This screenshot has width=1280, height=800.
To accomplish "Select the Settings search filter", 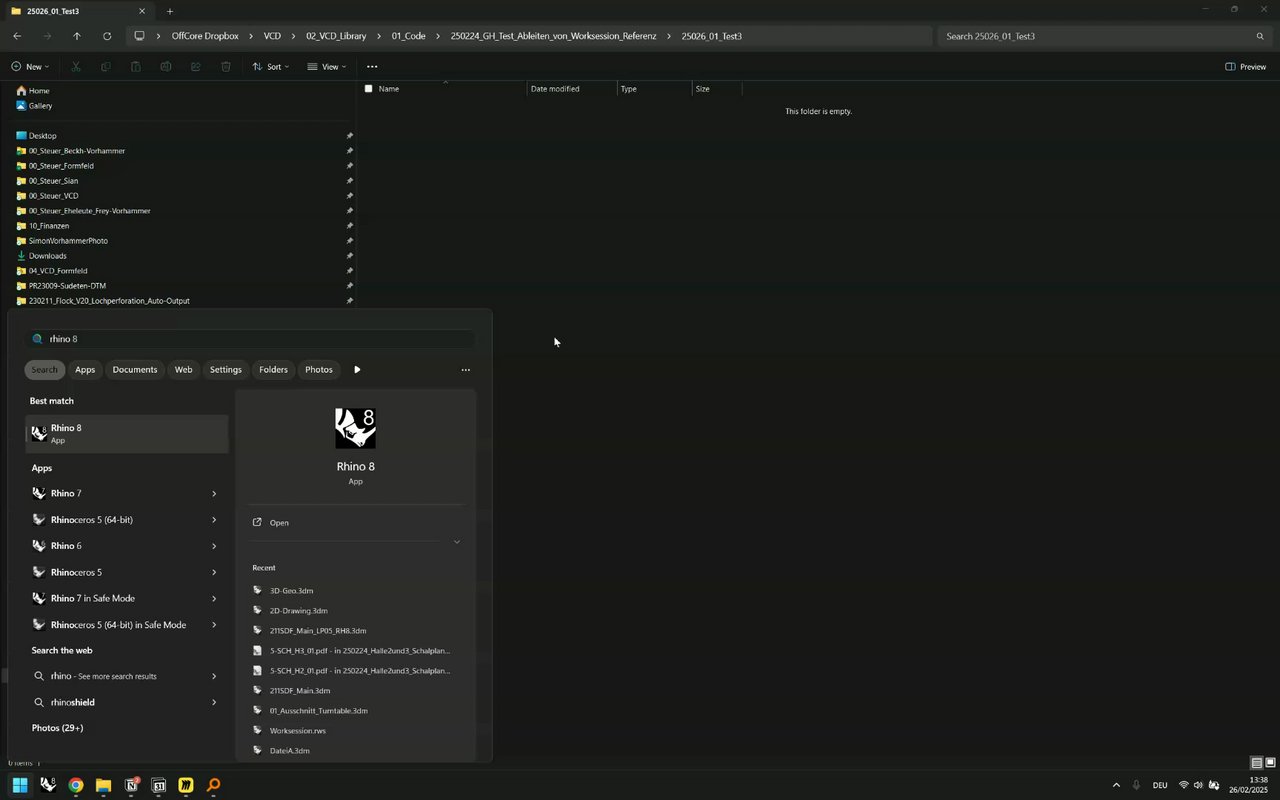I will 225,370.
